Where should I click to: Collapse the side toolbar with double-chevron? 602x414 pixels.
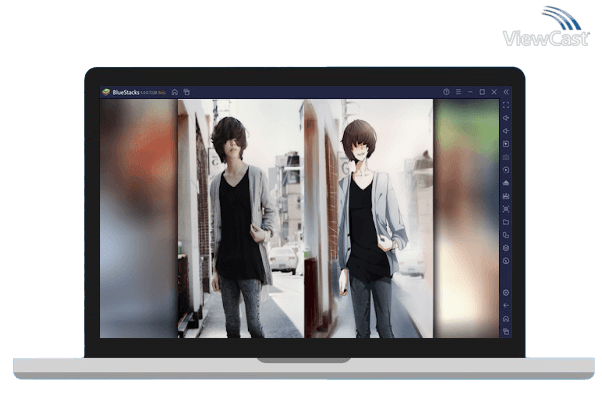(506, 92)
